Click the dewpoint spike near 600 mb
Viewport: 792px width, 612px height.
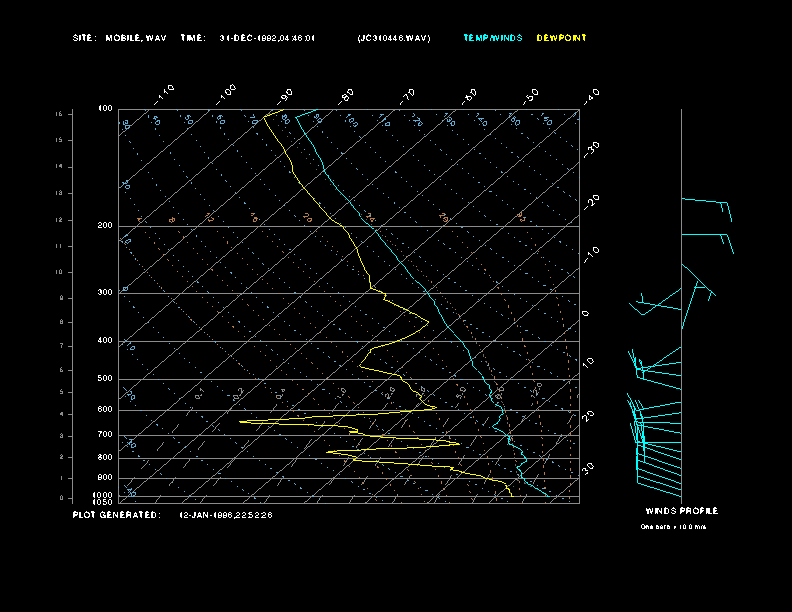click(x=432, y=407)
